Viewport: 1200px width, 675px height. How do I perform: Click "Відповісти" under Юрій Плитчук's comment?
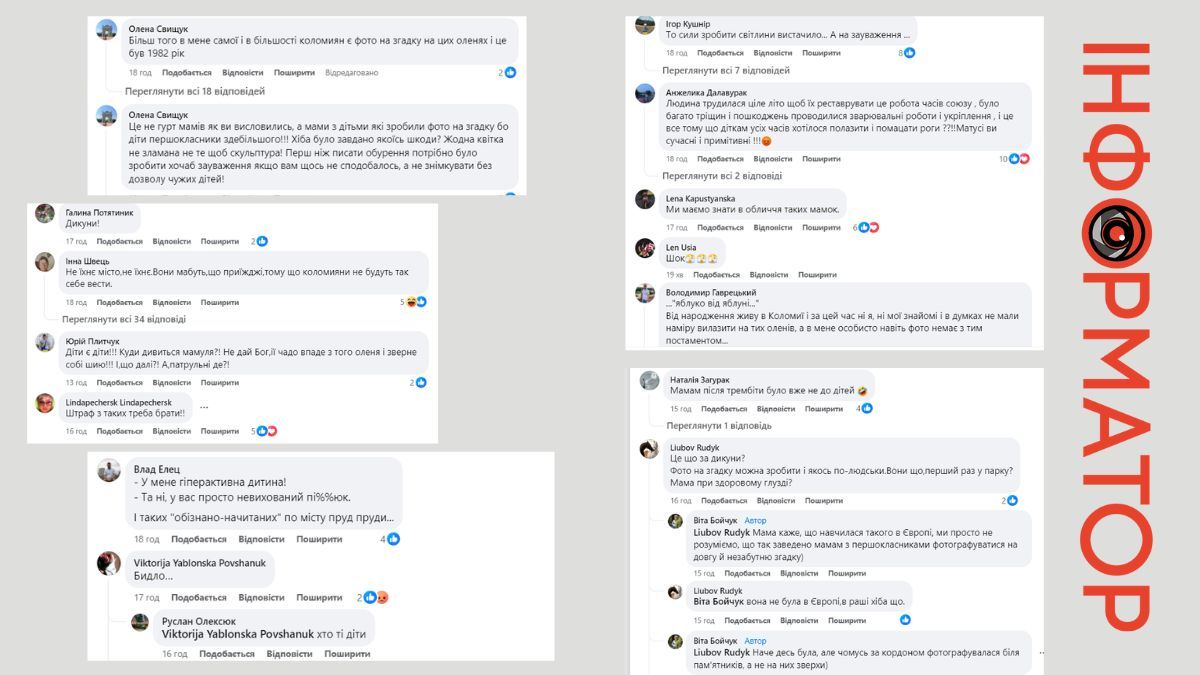pos(171,382)
